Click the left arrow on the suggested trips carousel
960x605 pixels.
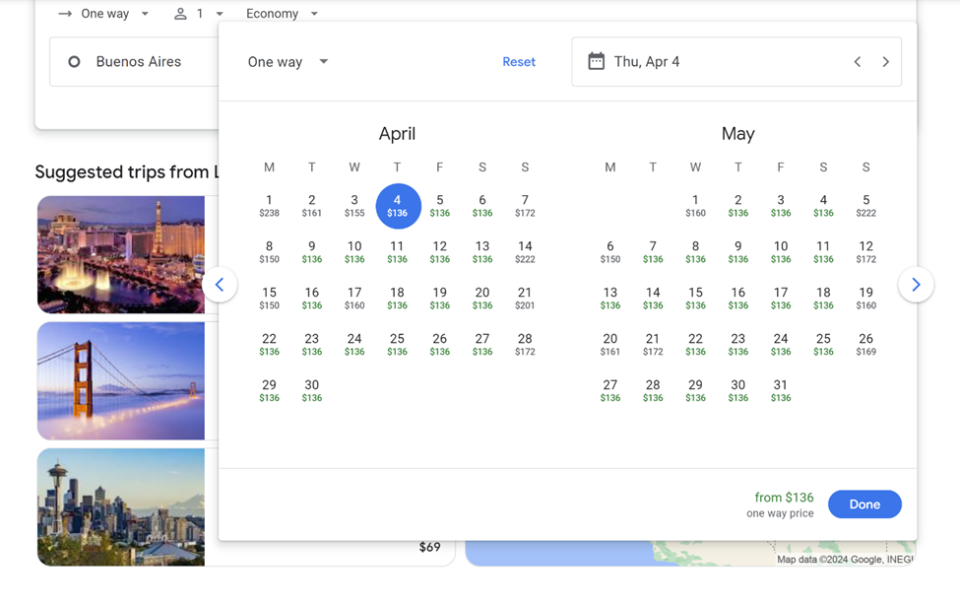[x=220, y=284]
